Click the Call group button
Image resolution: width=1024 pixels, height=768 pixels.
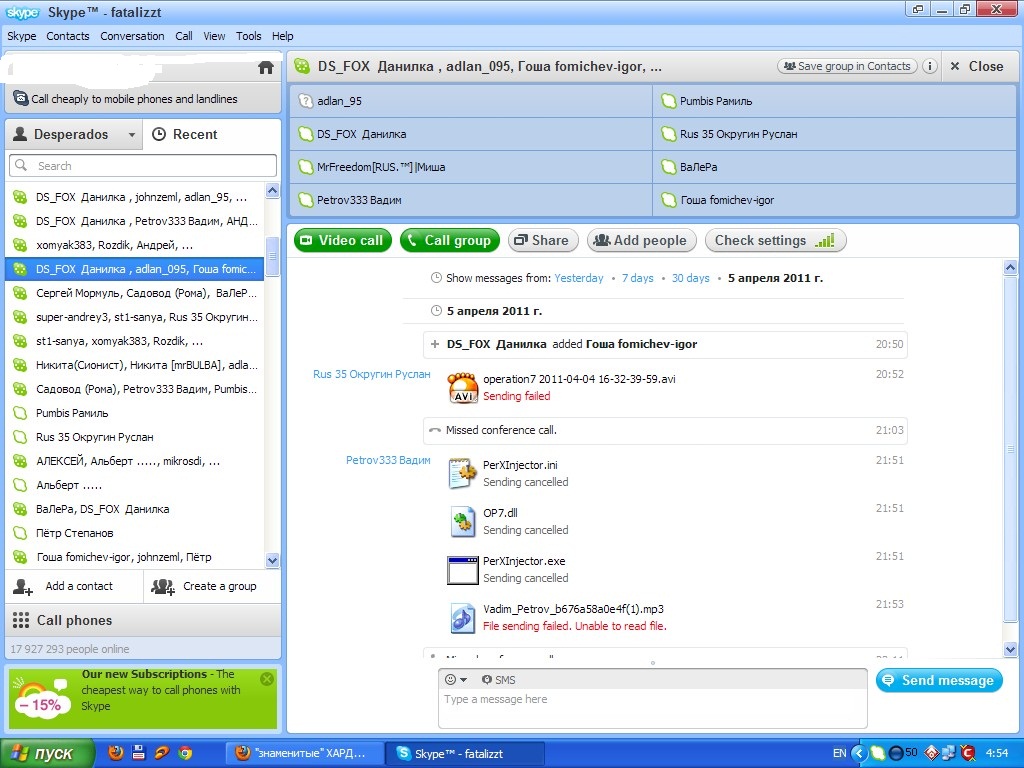[x=449, y=240]
